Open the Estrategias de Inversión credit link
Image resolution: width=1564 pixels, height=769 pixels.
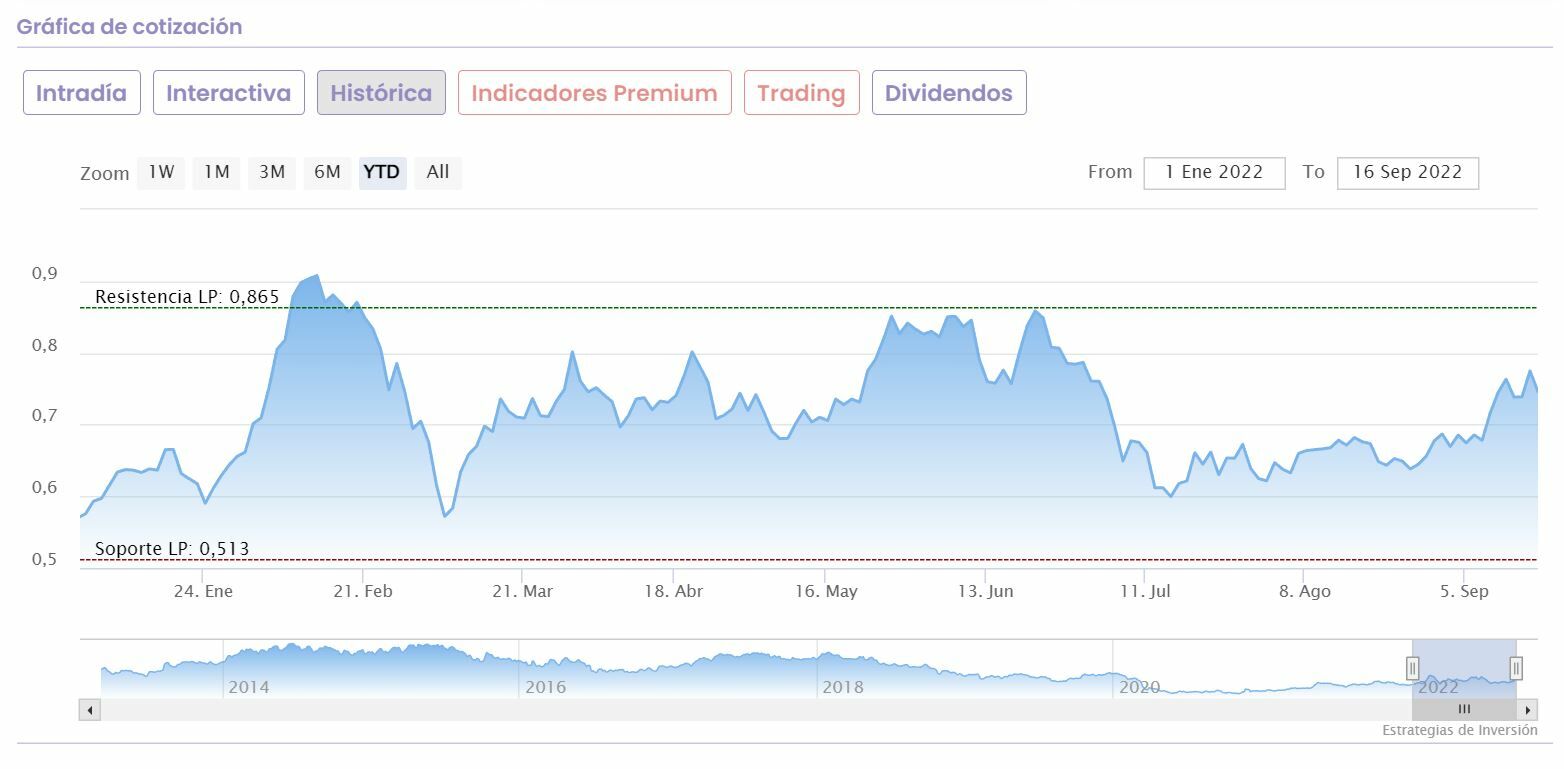click(1459, 731)
